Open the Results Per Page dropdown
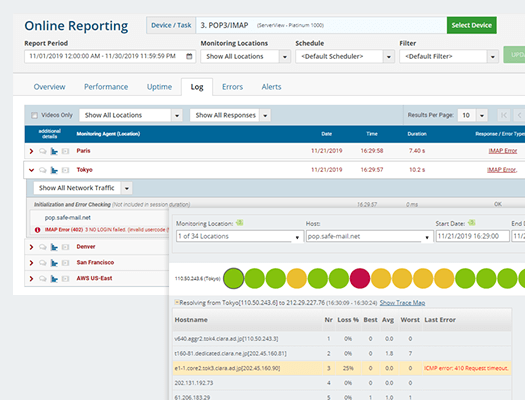The image size is (525, 400). coord(472,115)
